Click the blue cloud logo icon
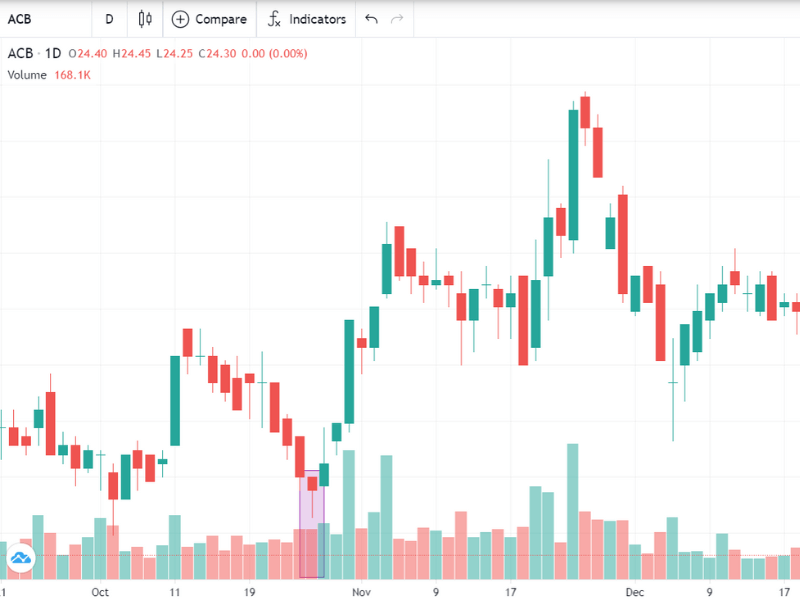Viewport: 800px width, 600px height. 21,558
